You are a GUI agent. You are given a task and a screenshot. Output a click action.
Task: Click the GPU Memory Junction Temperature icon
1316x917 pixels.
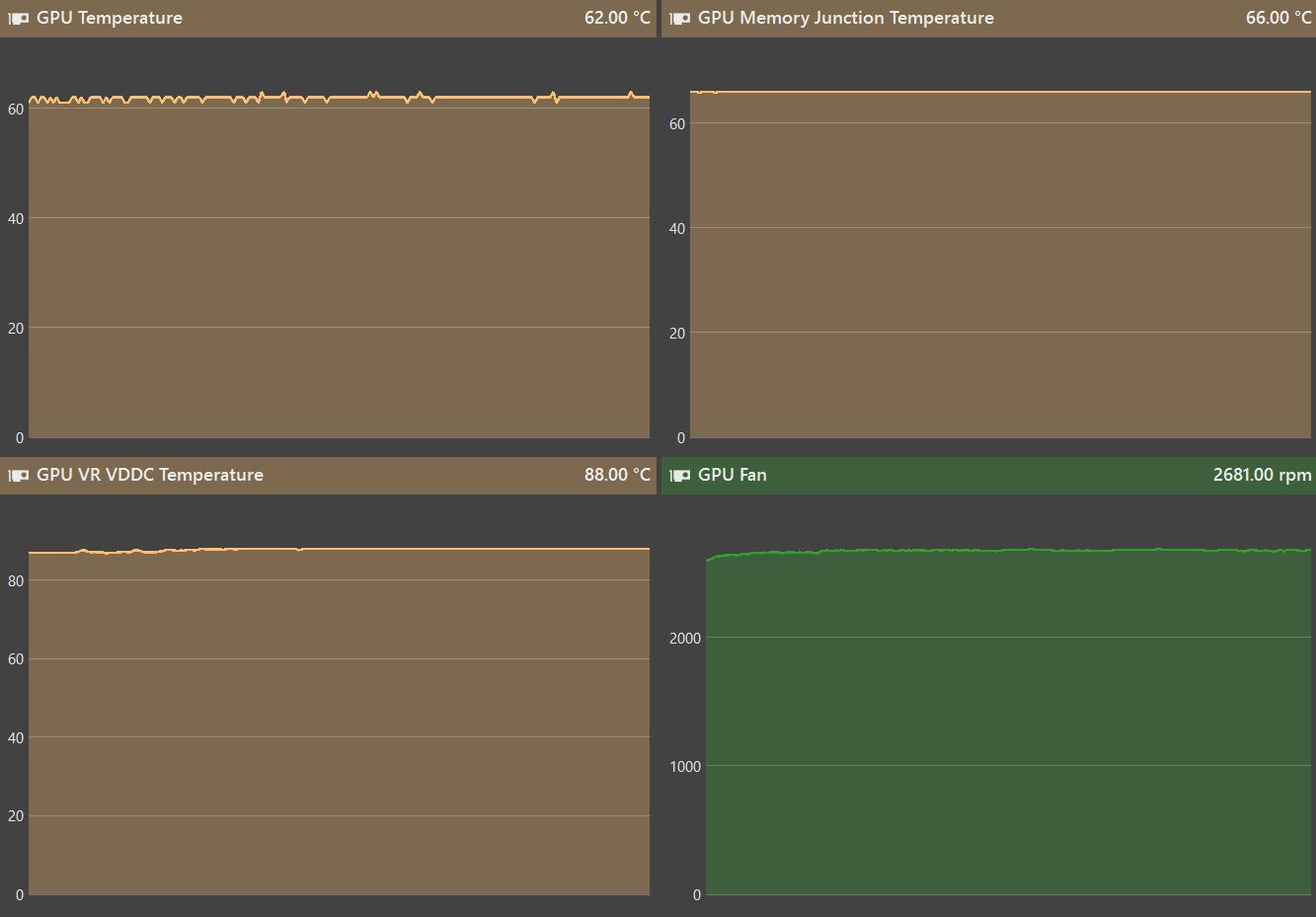[679, 18]
